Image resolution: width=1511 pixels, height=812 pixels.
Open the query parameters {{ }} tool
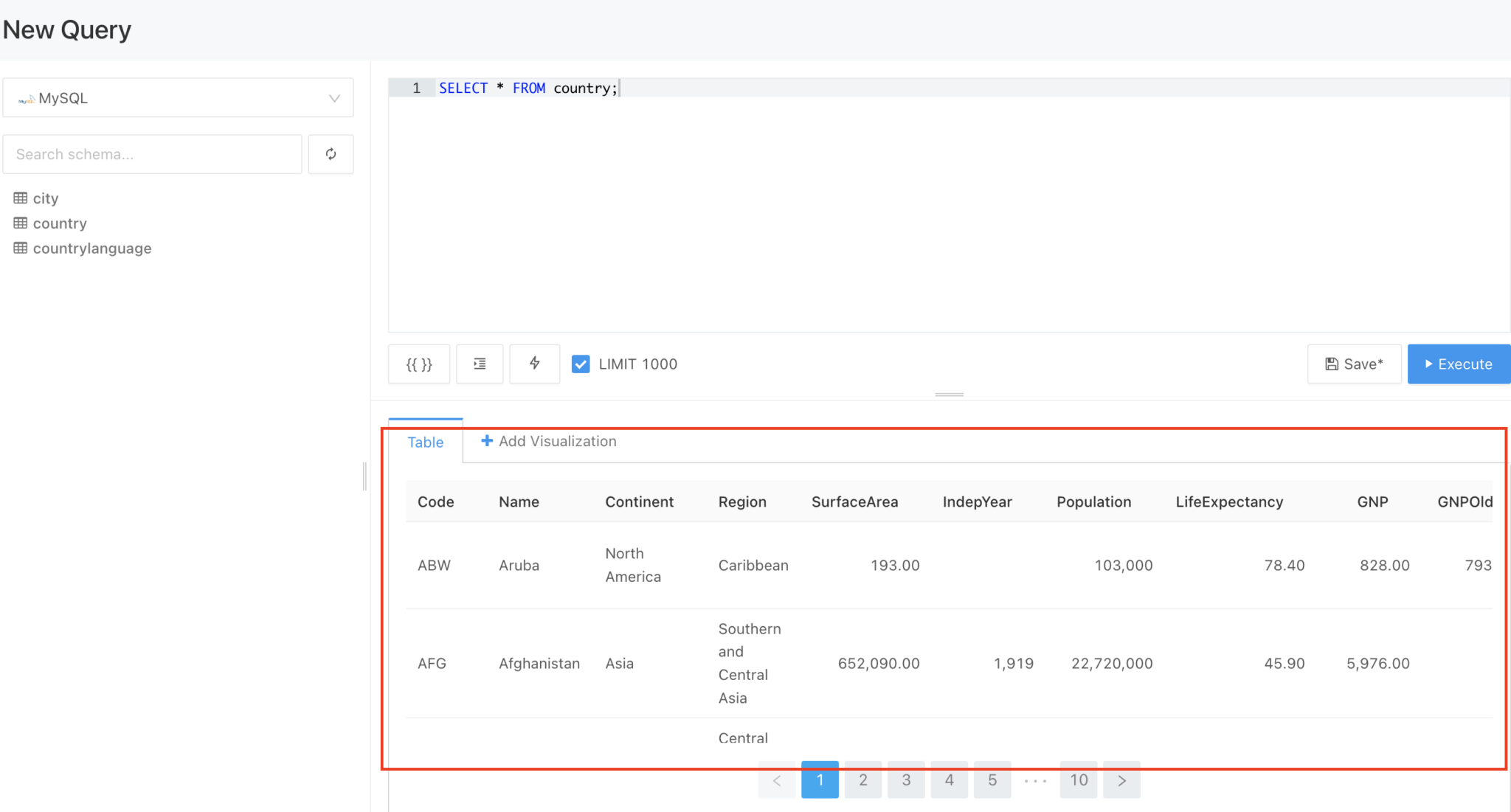(418, 364)
